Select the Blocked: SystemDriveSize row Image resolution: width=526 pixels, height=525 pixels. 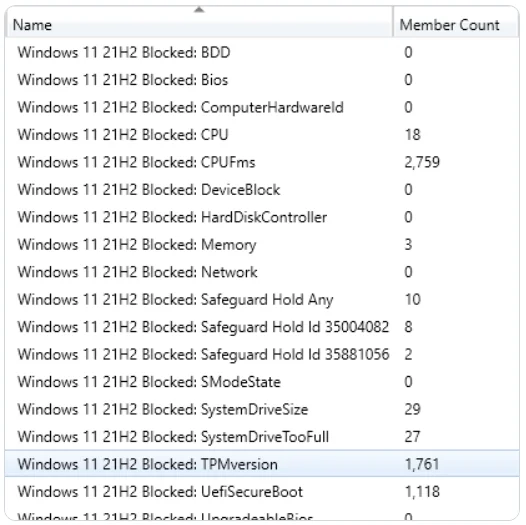coord(262,410)
